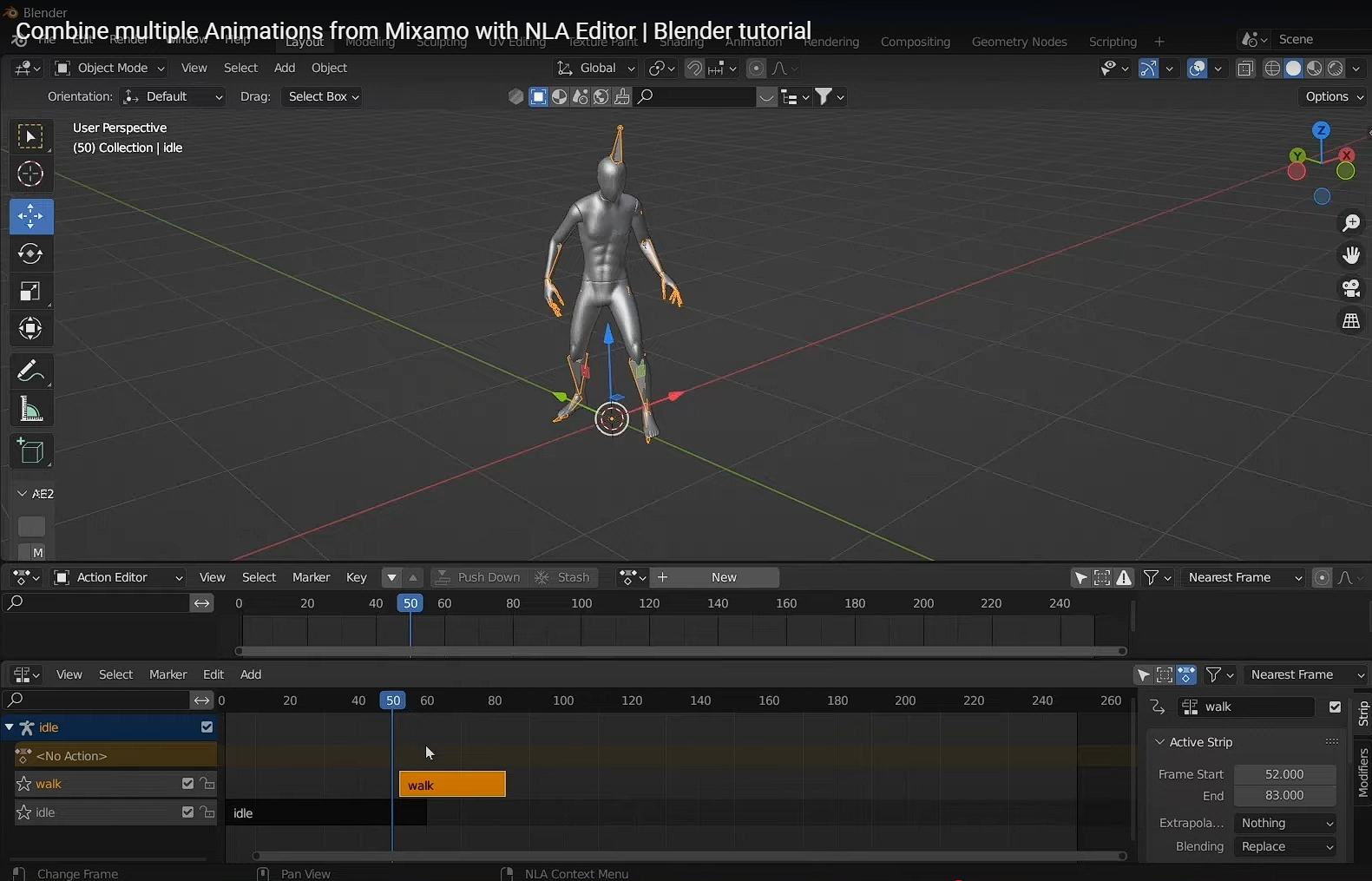Uncheck the idle armature NLA checkbox
The image size is (1372, 881).
tap(207, 727)
